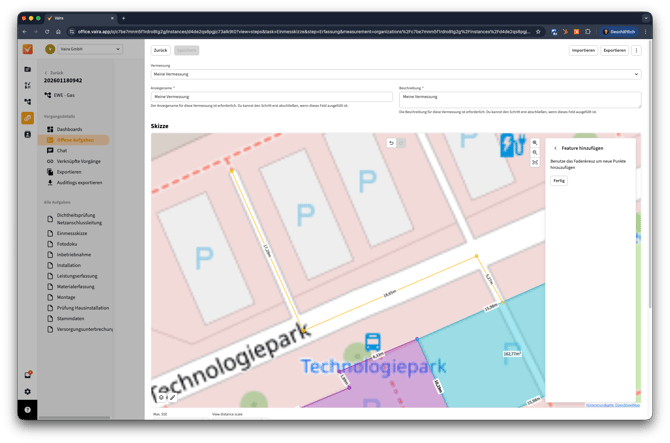Bookmark this page with the star icon
The image size is (670, 443).
(537, 31)
